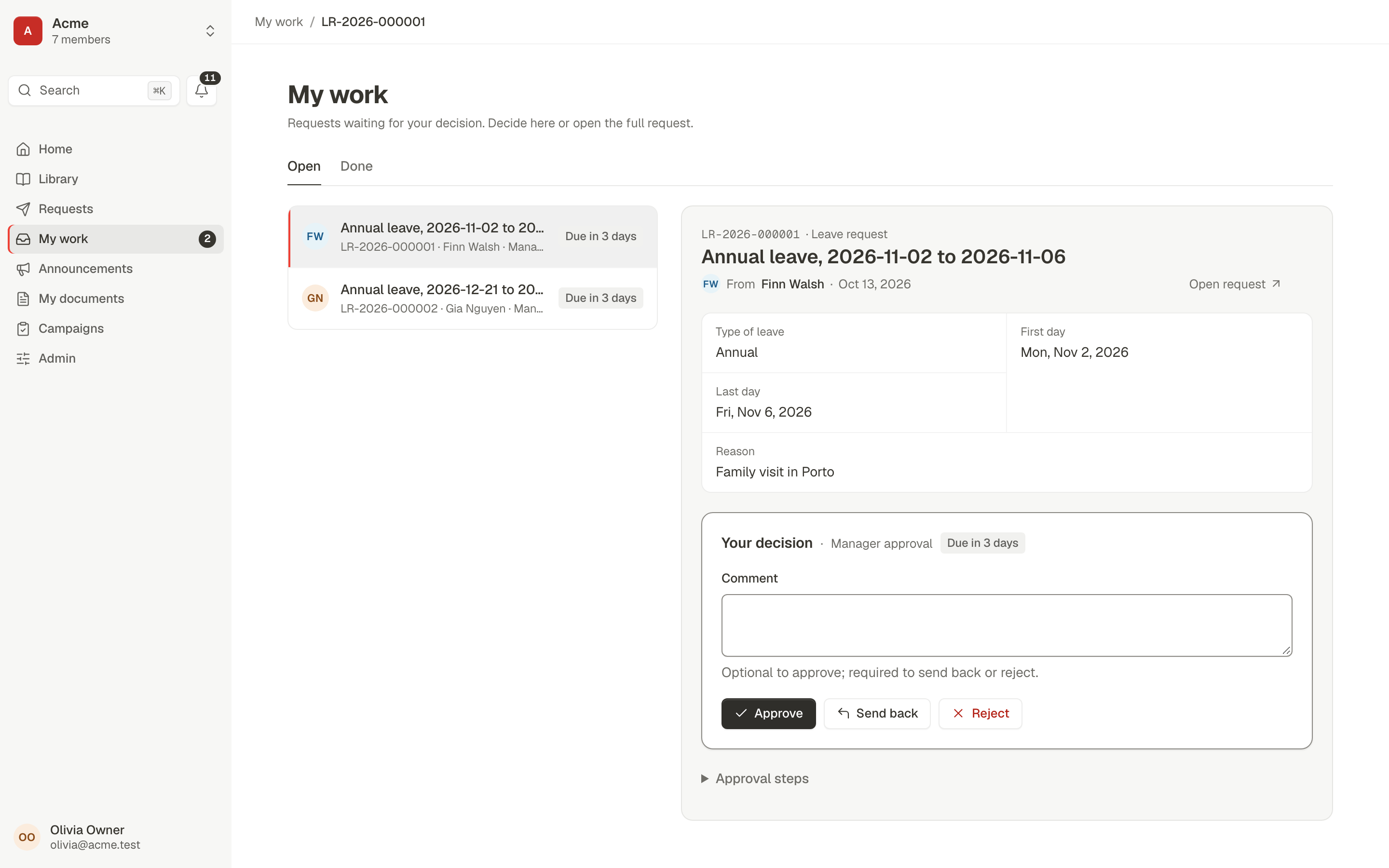Click the Fri, Nov 6, 2026 last day value
The height and width of the screenshot is (868, 1389).
pos(763,412)
